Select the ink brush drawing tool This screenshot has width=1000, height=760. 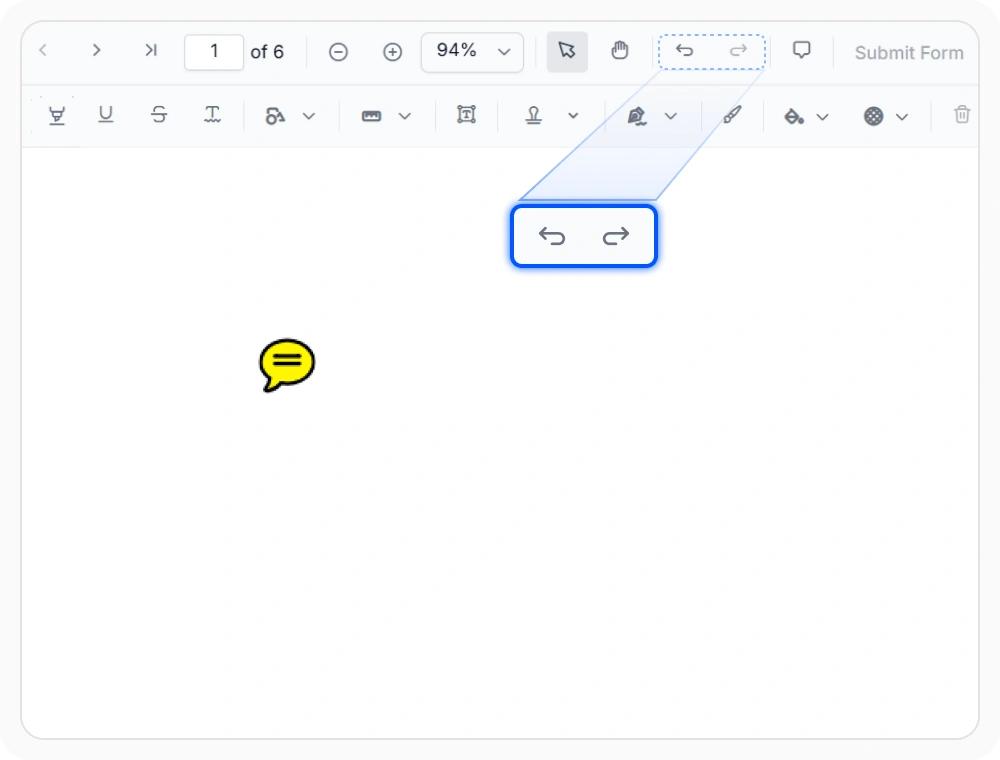[732, 115]
